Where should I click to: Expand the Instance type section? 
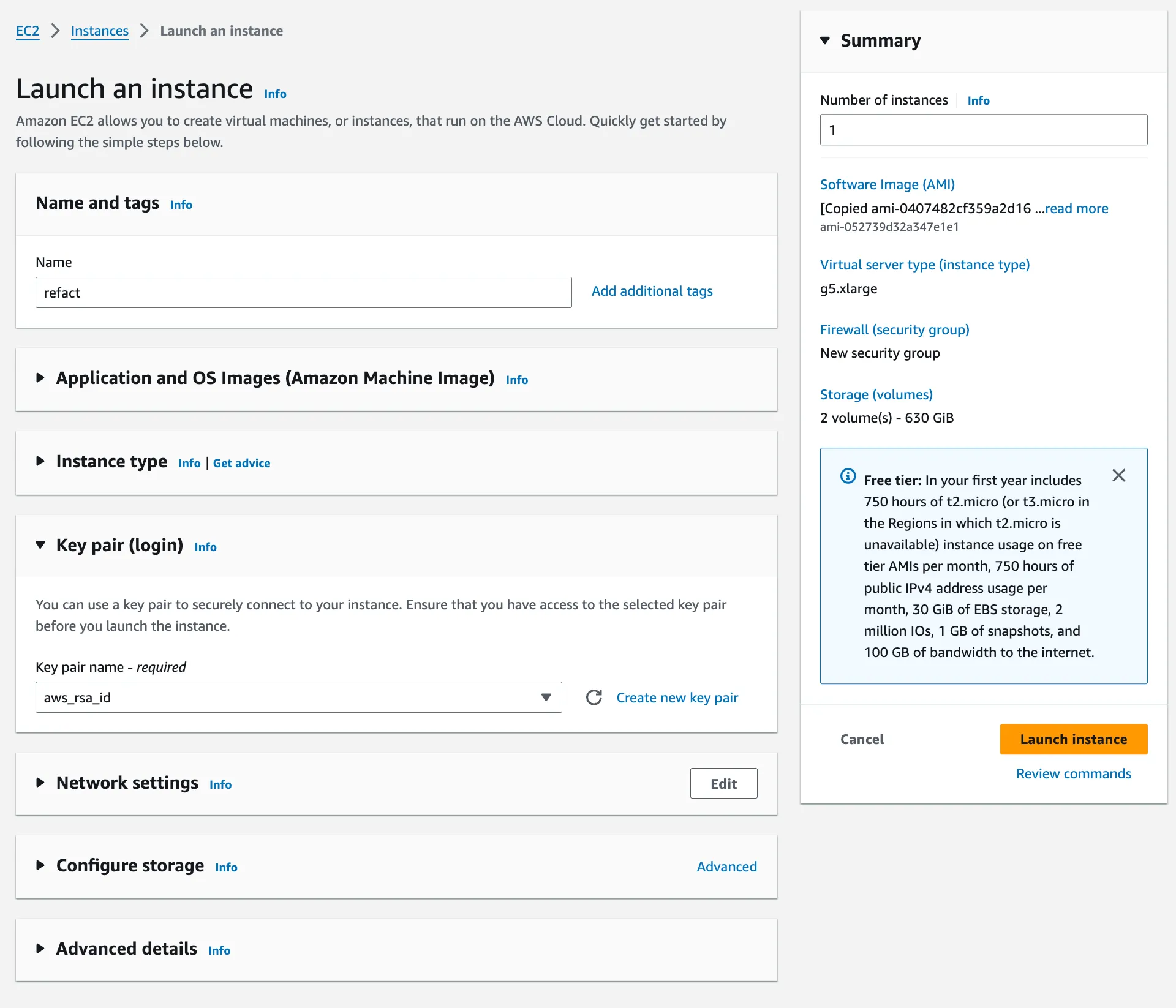point(40,461)
